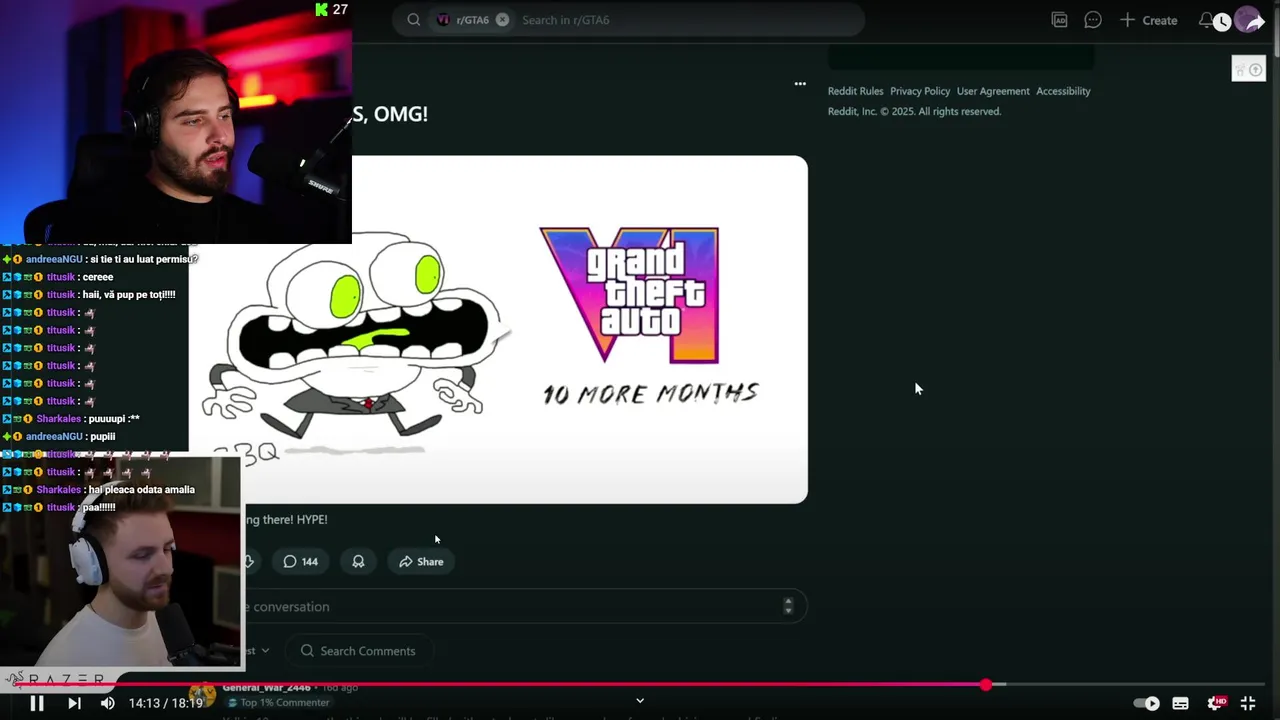The image size is (1280, 720).
Task: Open the GTA VI 10 more months image
Action: coord(498,329)
